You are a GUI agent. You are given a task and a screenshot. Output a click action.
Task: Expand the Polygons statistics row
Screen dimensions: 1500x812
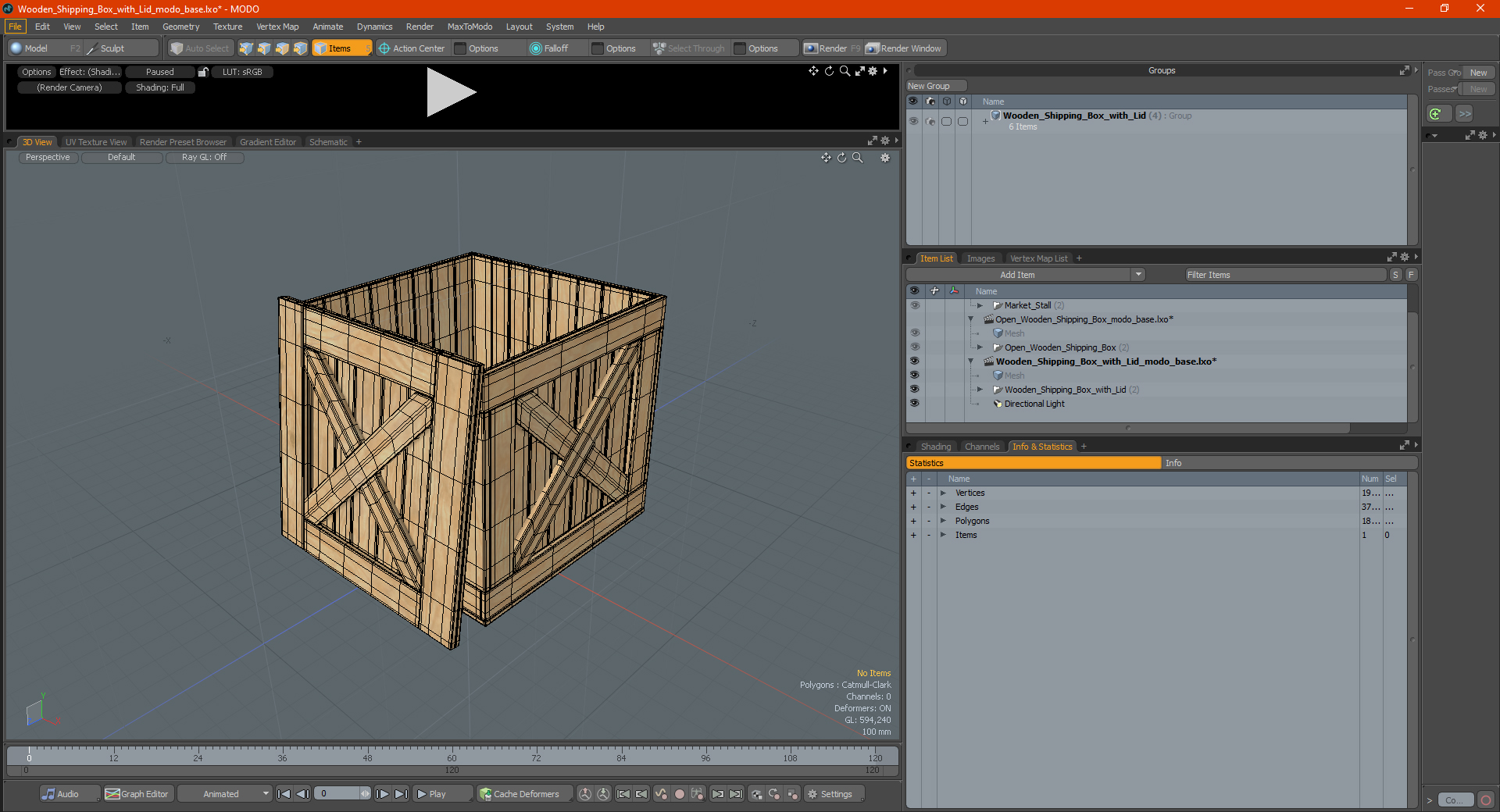click(943, 521)
